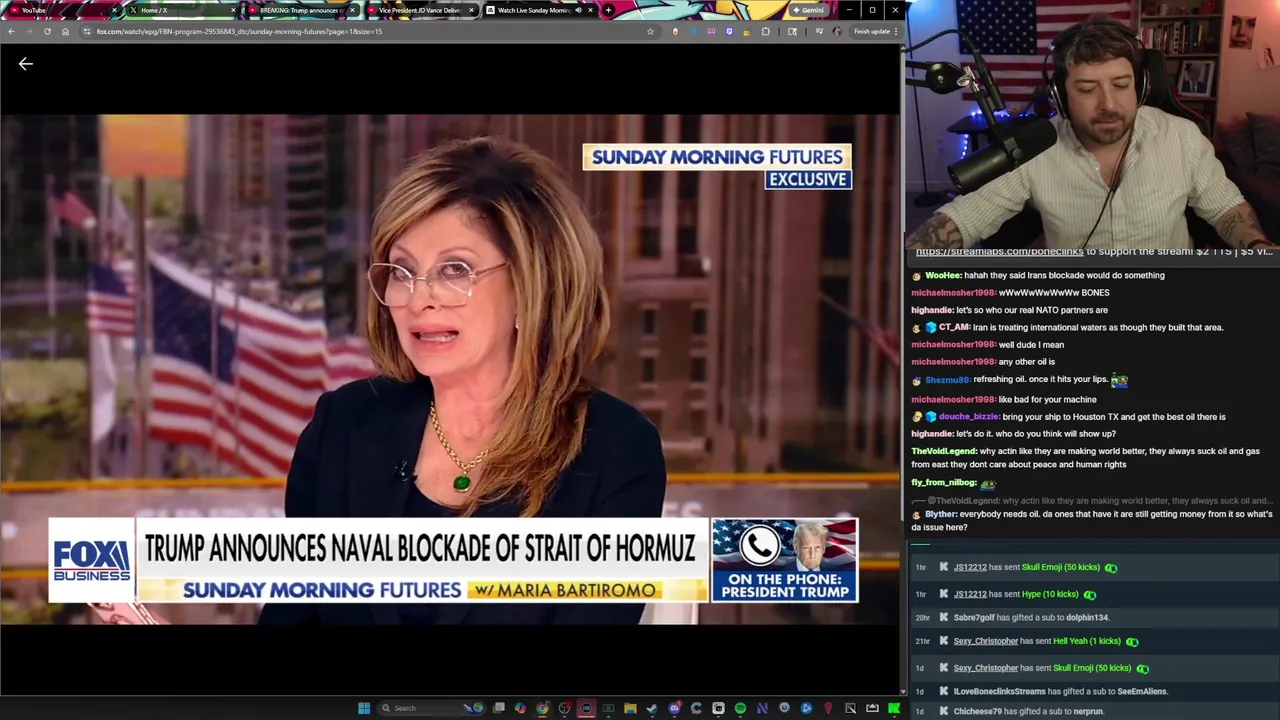1280x720 pixels.
Task: Close the Home / X tab
Action: [x=235, y=10]
